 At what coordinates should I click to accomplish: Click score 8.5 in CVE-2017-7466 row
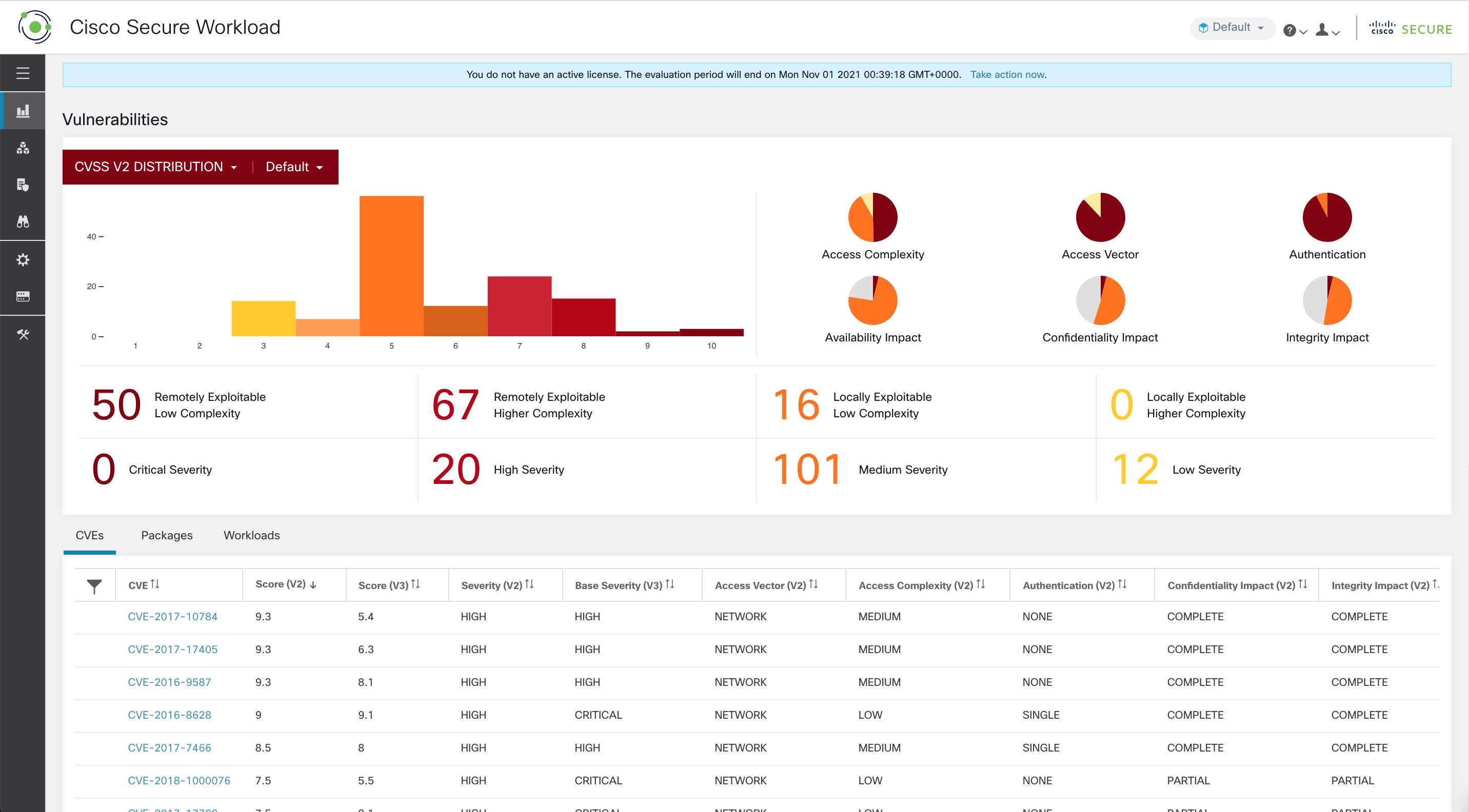[x=263, y=748]
